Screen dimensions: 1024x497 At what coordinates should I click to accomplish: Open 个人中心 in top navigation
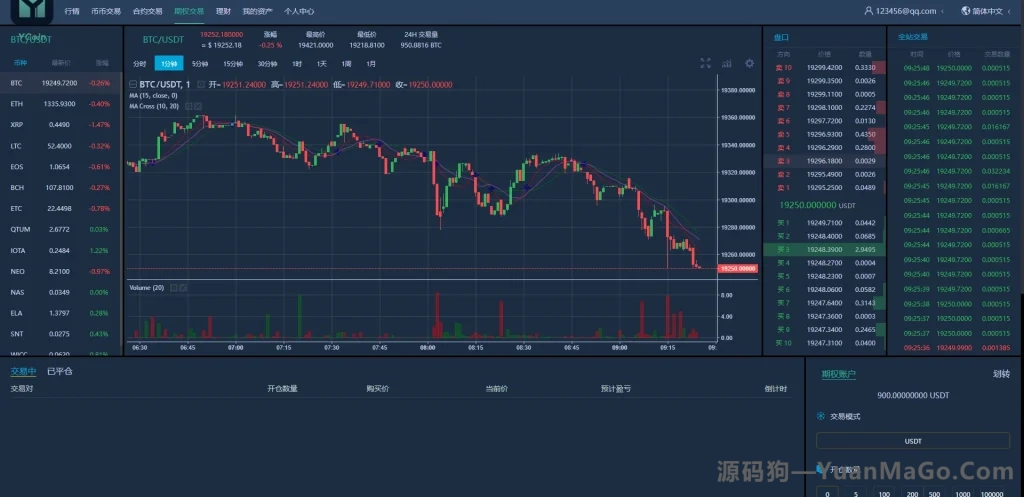pos(299,11)
